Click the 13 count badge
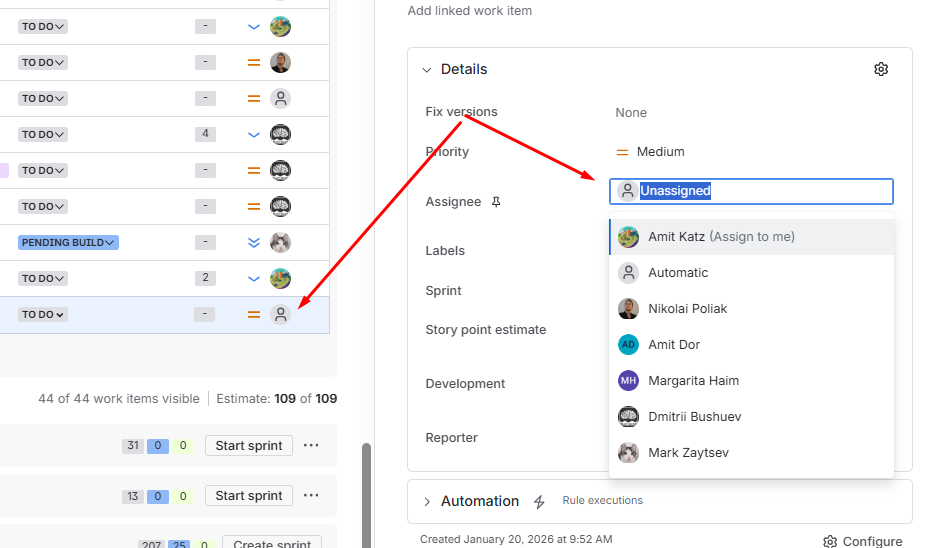926x548 pixels. pos(133,496)
